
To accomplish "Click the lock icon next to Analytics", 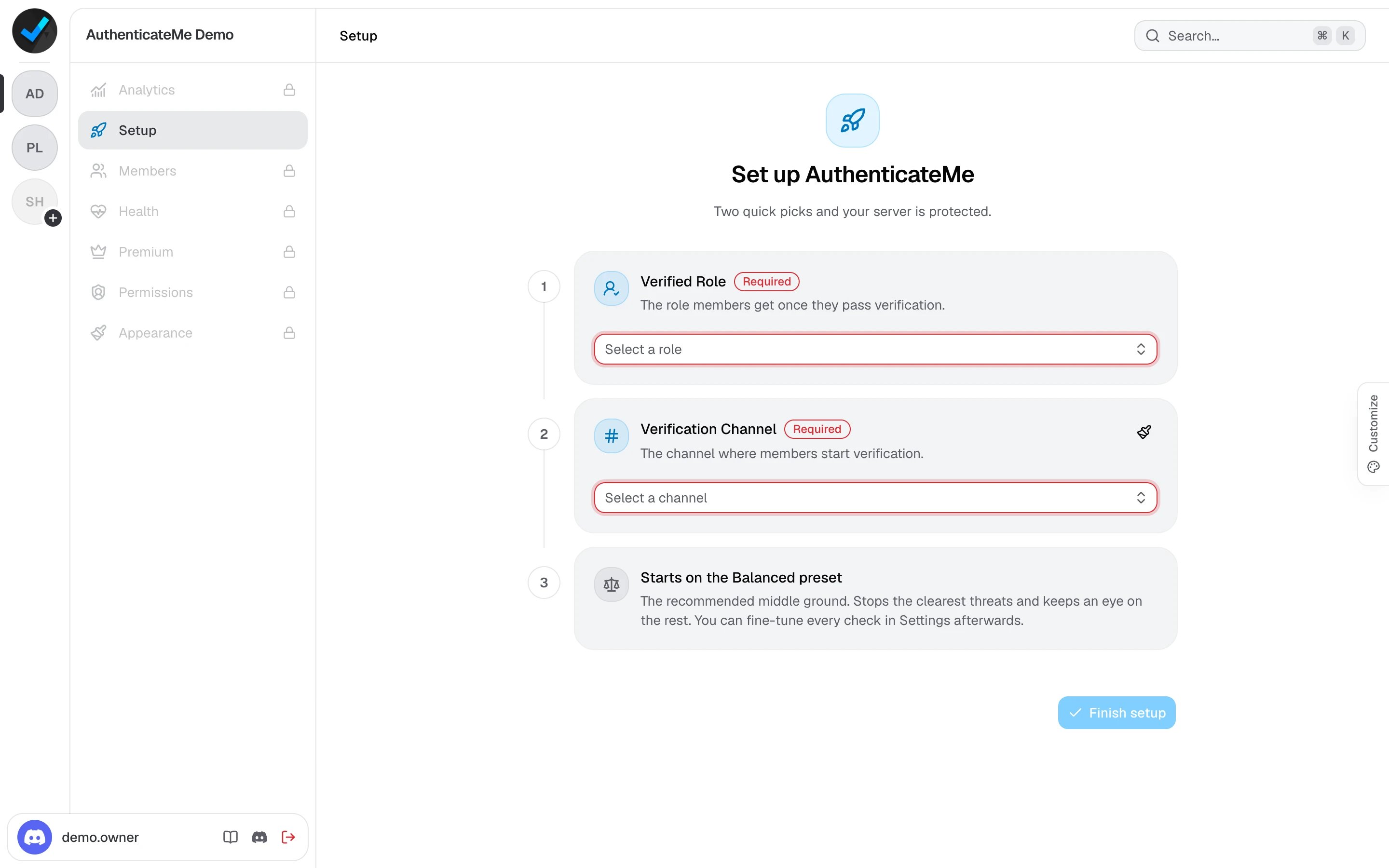I will [x=289, y=90].
